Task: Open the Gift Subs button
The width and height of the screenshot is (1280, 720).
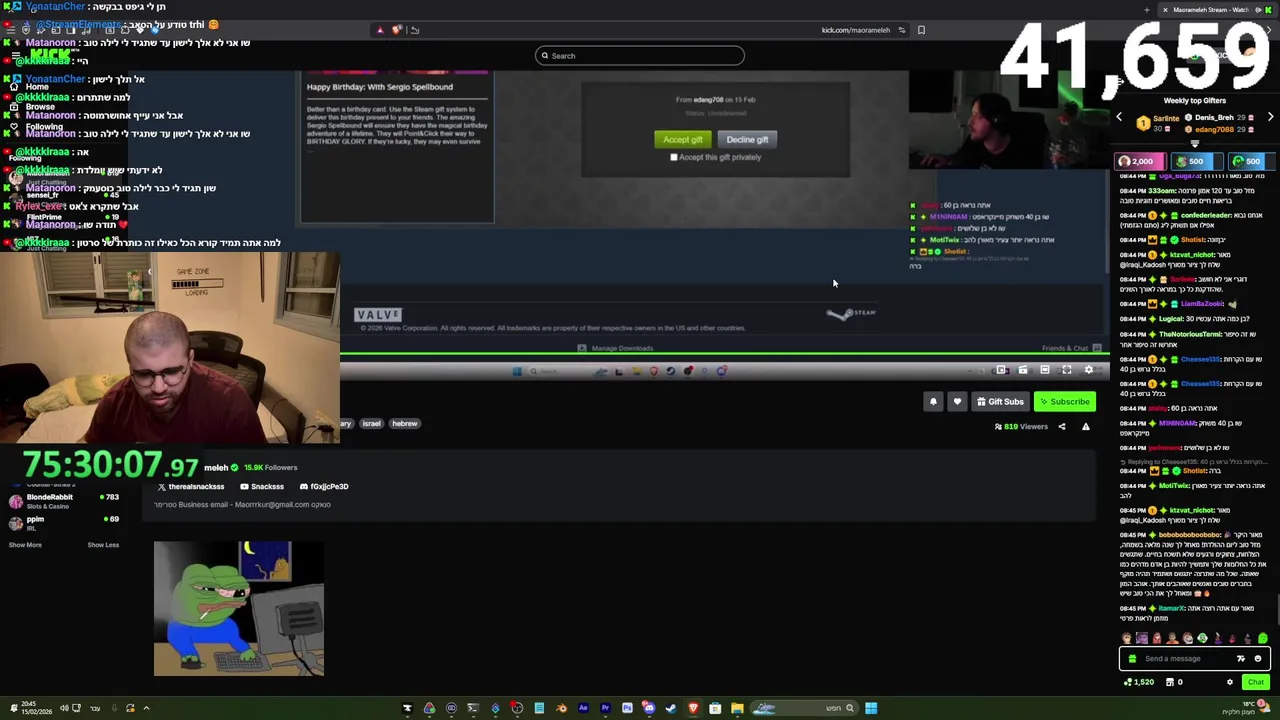Action: [x=1000, y=402]
